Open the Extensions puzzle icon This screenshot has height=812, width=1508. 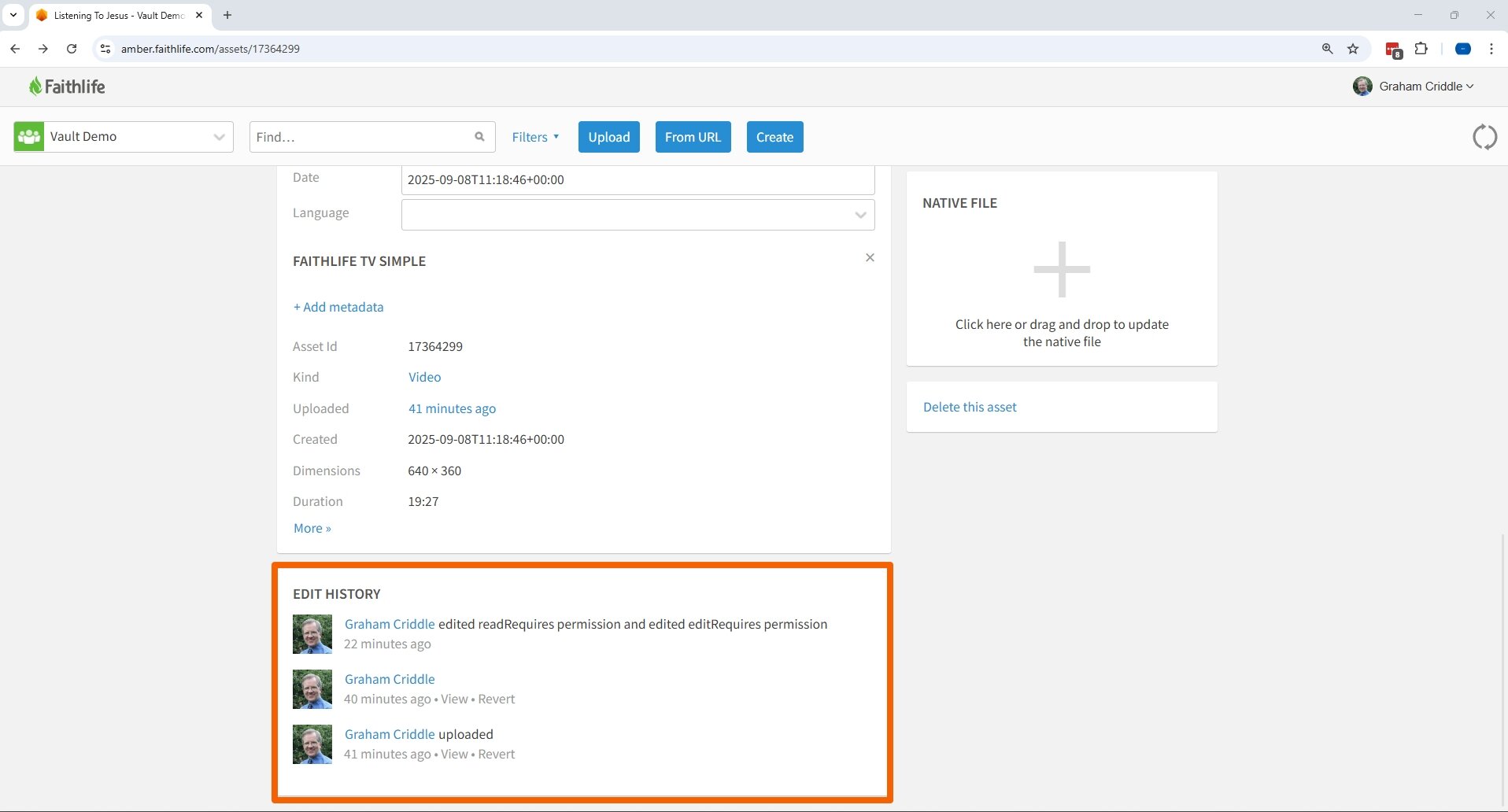coord(1421,49)
